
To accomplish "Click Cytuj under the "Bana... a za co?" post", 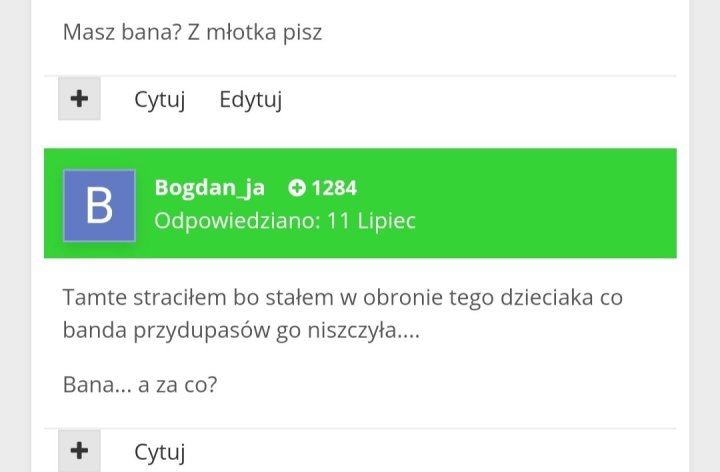I will click(x=160, y=452).
